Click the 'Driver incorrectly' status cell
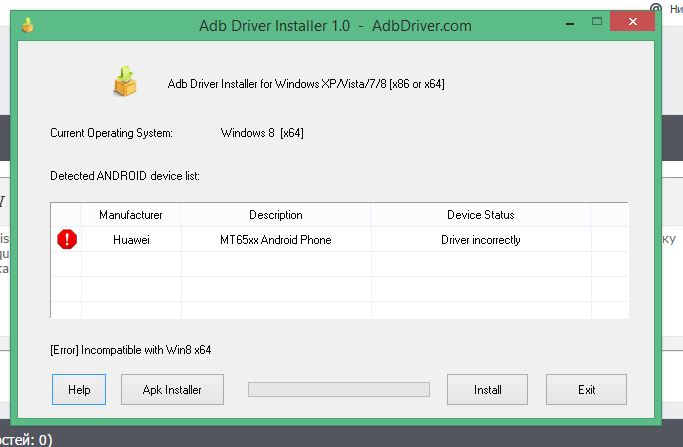The height and width of the screenshot is (447, 683). pos(480,240)
